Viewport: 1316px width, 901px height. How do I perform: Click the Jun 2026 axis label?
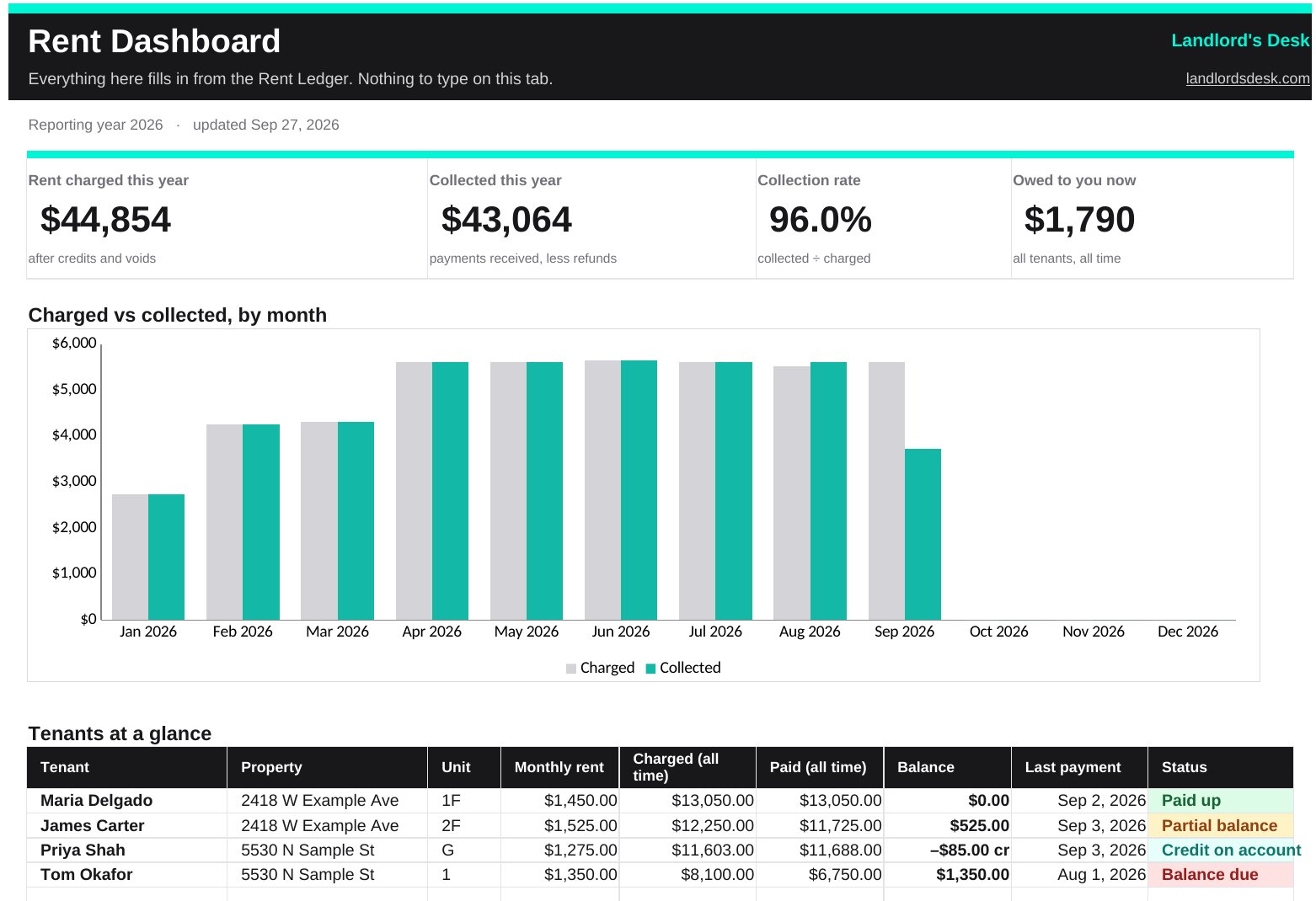tap(621, 632)
